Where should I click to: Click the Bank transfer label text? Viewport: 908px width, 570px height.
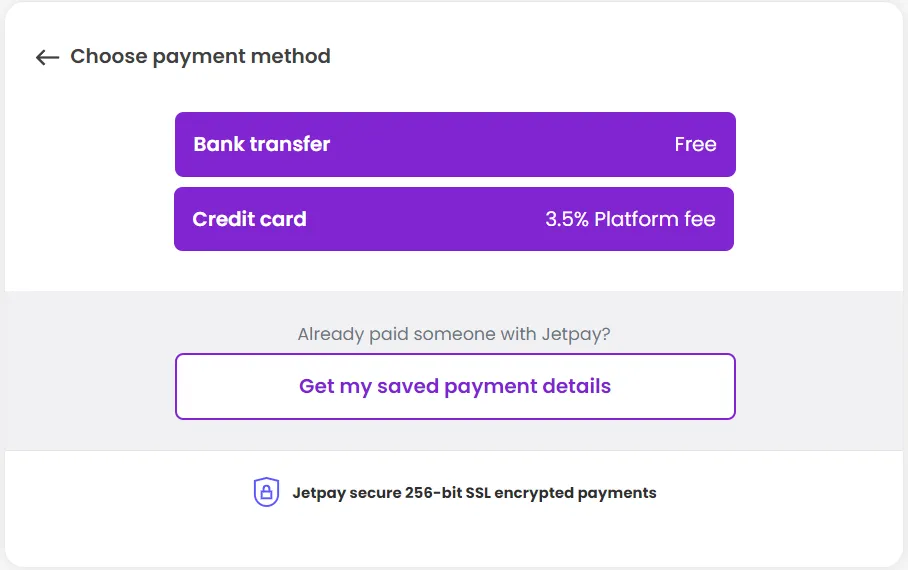click(x=262, y=144)
